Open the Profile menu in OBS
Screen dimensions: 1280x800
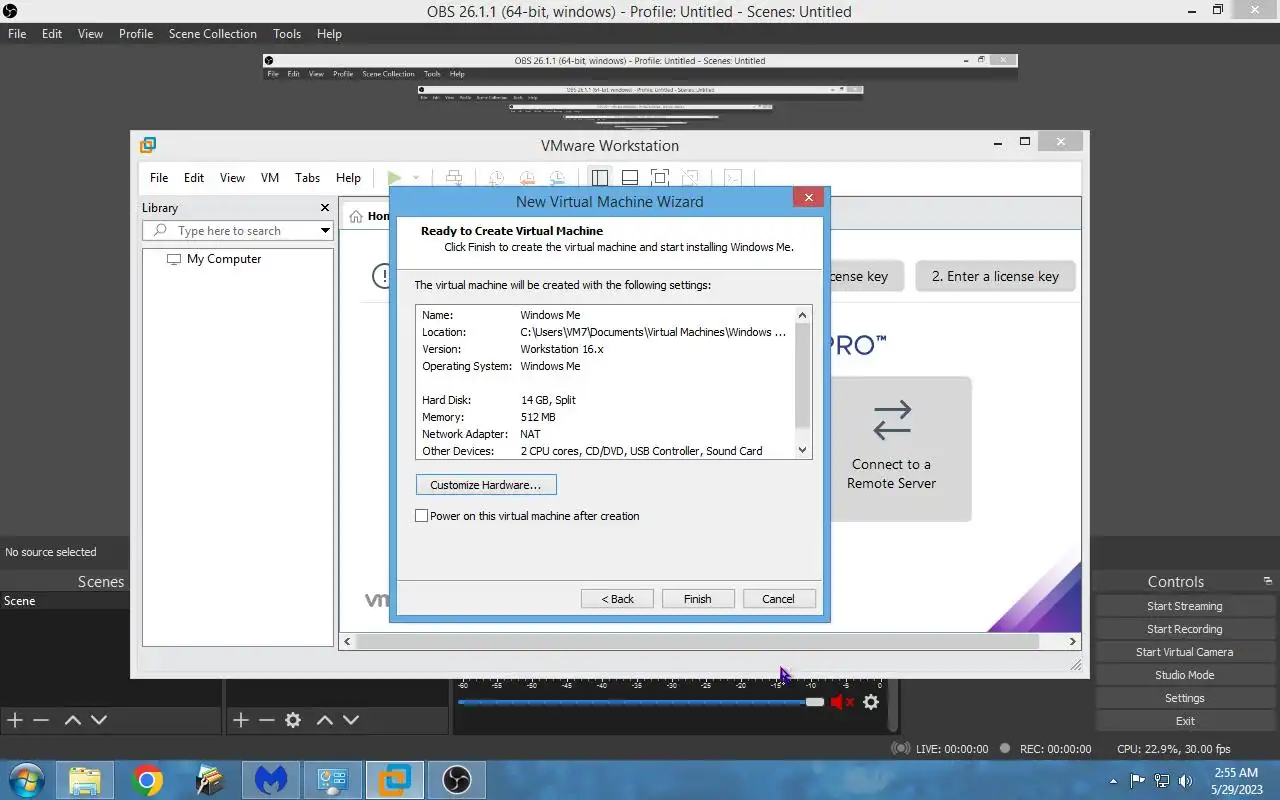click(136, 33)
